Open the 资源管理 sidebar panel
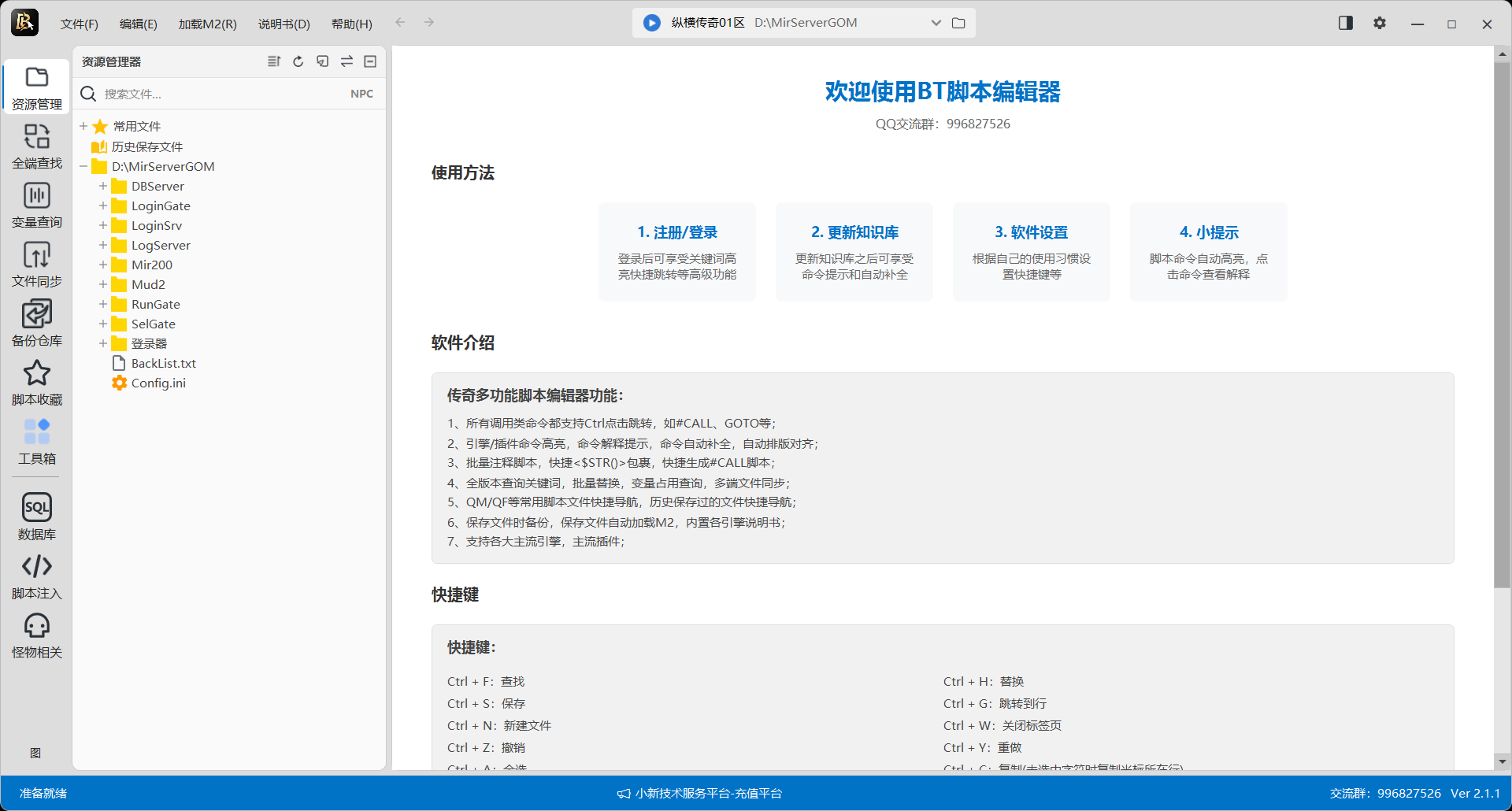1512x811 pixels. pos(36,87)
